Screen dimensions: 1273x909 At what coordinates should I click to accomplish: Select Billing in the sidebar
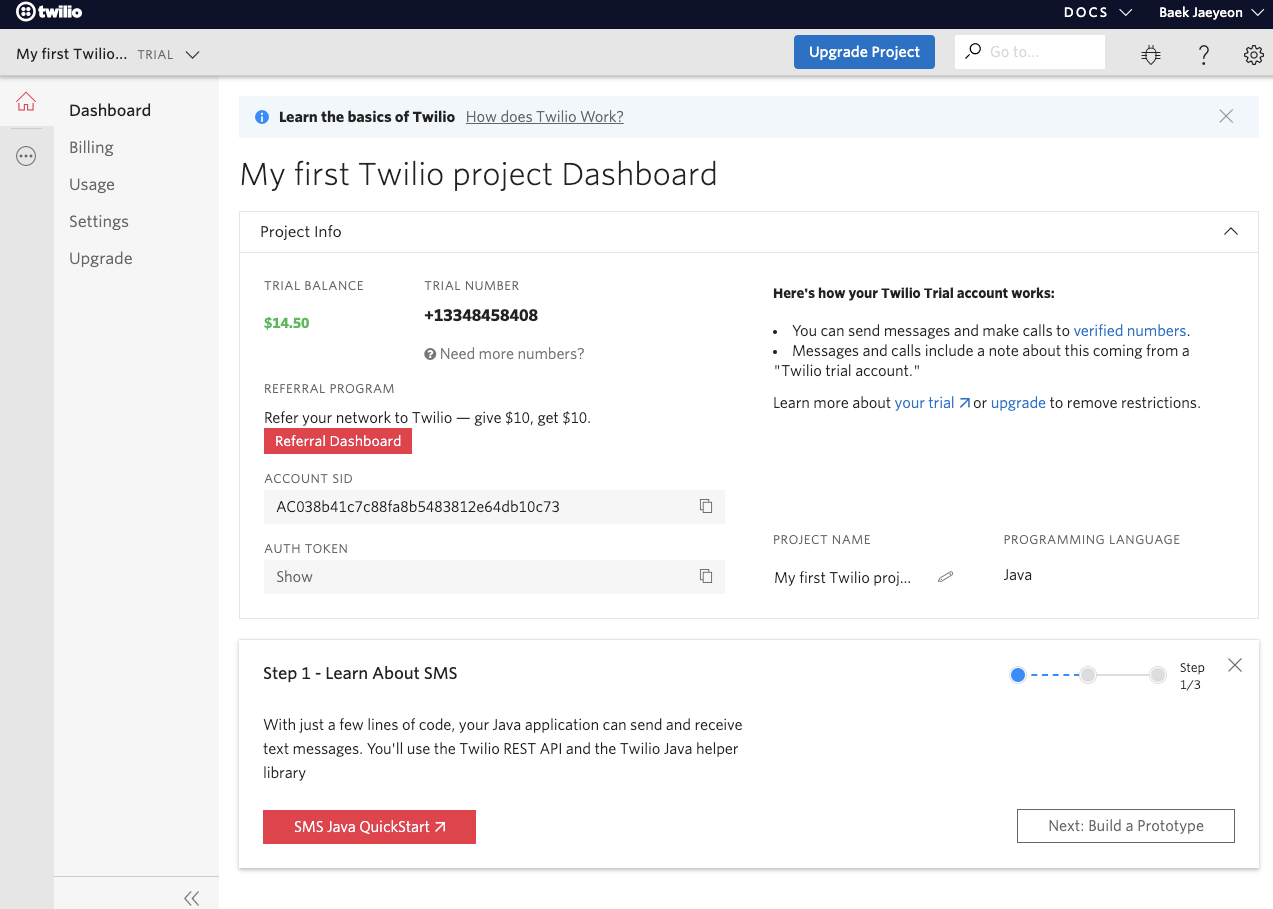pos(91,147)
